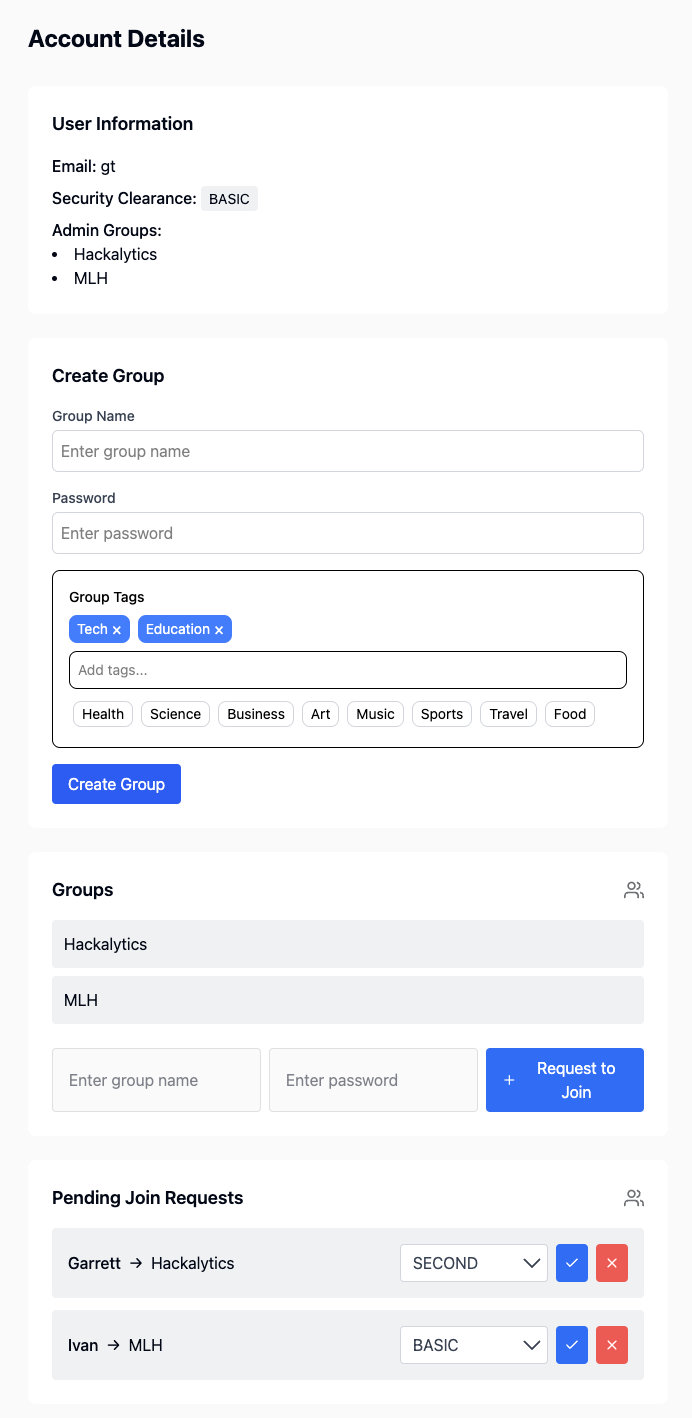Select the Hackalytics group row
692x1418 pixels.
pyautogui.click(x=347, y=944)
